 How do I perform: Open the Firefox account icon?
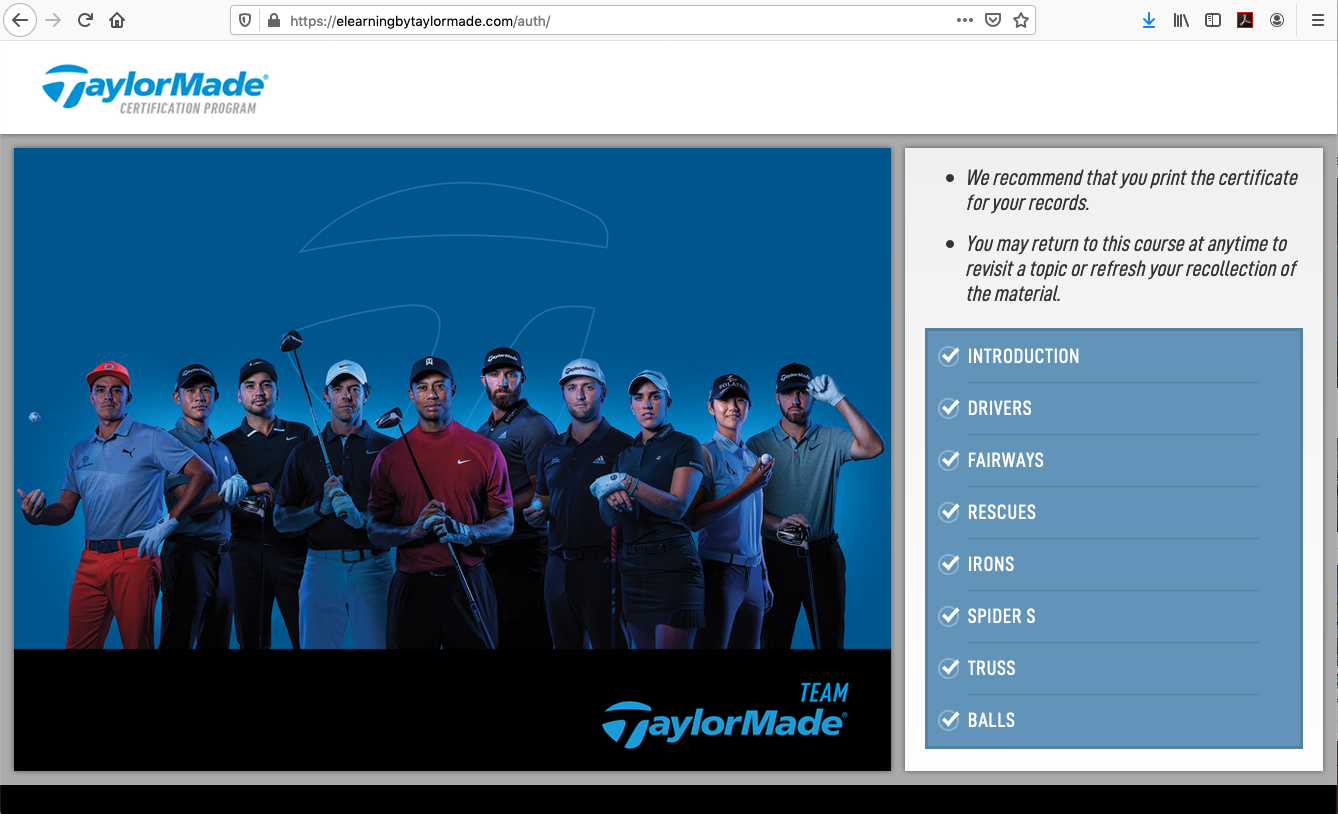(1277, 20)
